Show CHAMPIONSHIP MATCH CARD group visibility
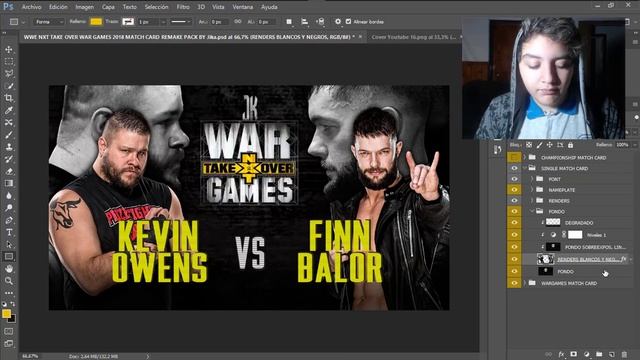The width and height of the screenshot is (640, 360). [x=514, y=157]
